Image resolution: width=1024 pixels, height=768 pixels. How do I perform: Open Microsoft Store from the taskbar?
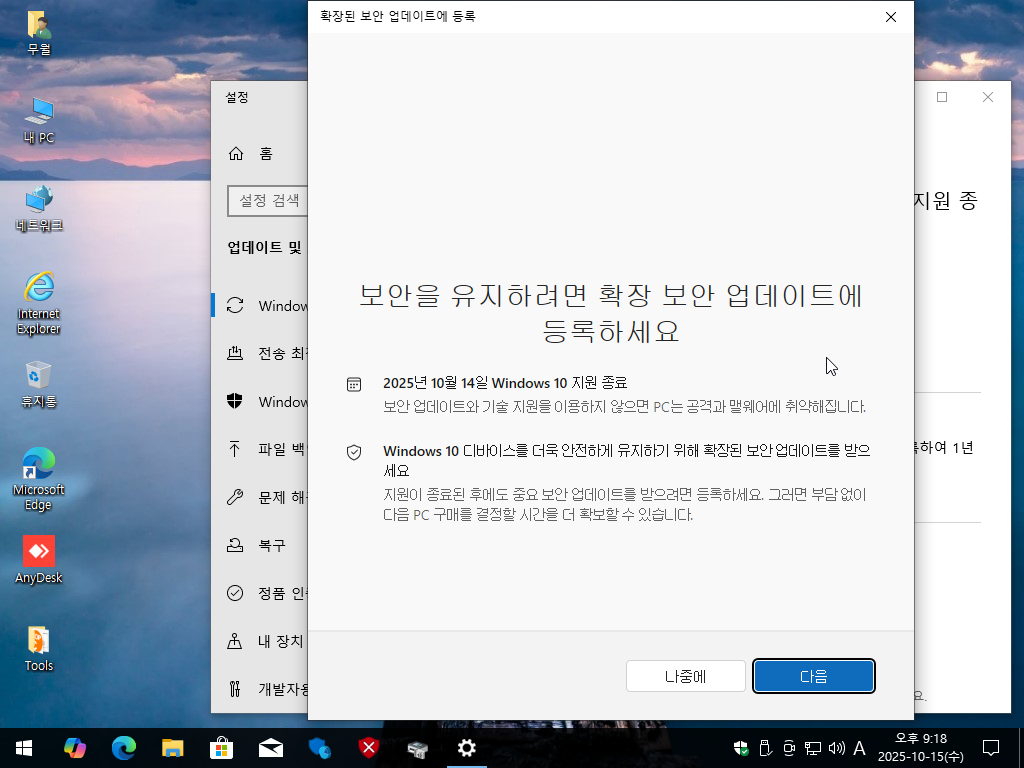pos(221,748)
